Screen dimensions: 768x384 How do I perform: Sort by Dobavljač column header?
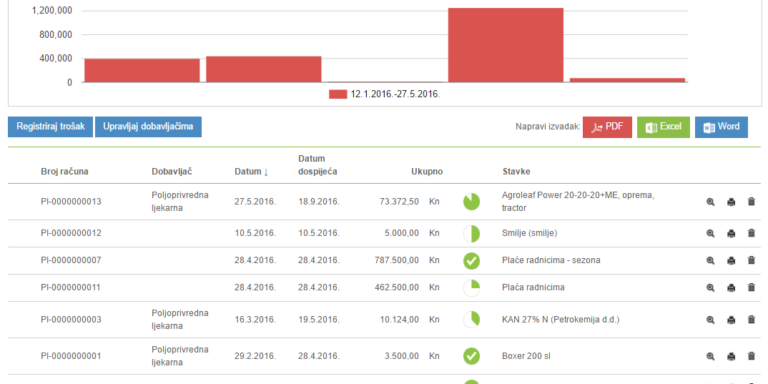171,171
